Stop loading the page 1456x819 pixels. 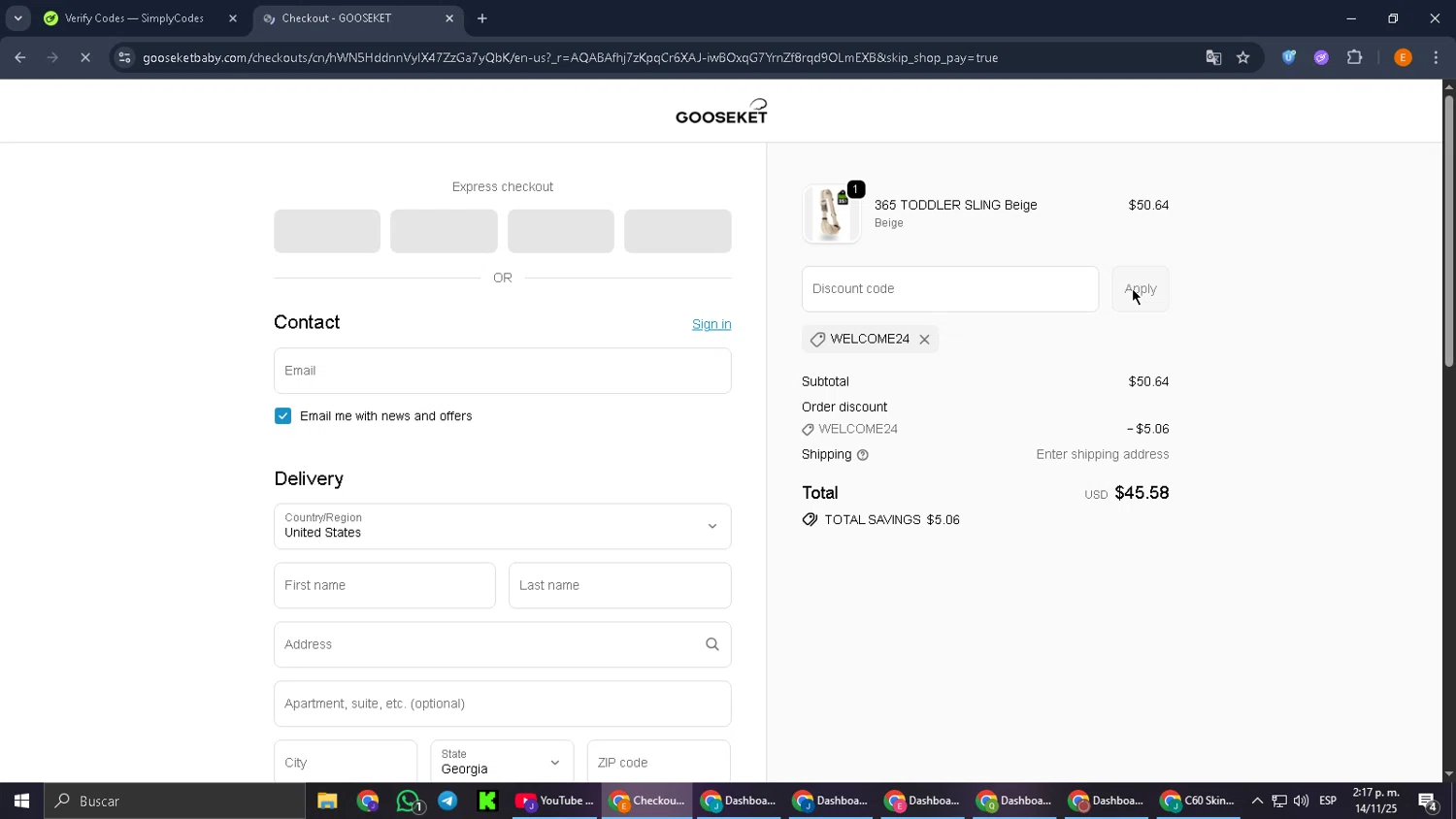tap(85, 58)
